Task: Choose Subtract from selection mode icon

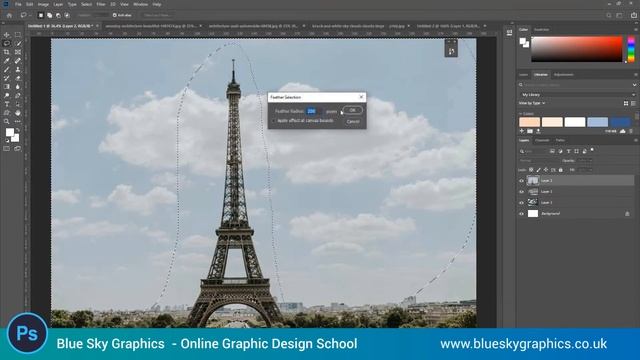Action: click(x=58, y=15)
